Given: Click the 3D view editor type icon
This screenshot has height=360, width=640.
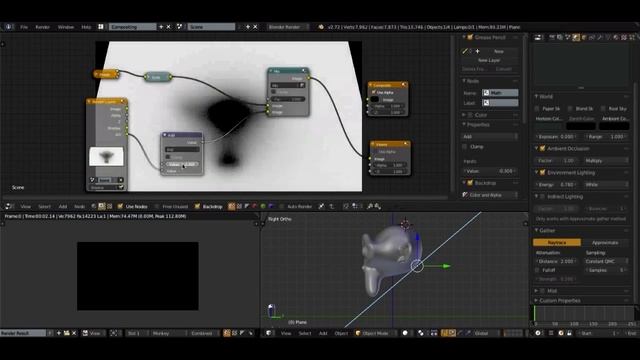Looking at the screenshot, I should (x=269, y=333).
